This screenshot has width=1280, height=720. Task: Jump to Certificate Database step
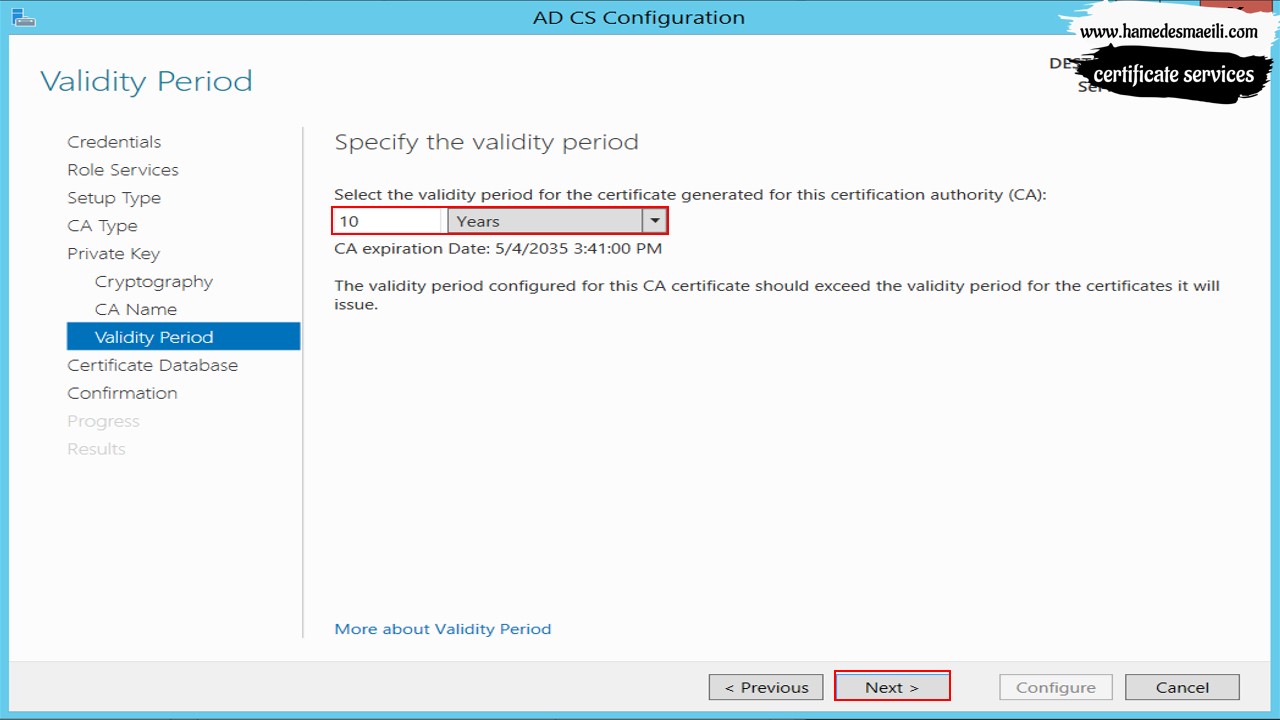tap(152, 365)
